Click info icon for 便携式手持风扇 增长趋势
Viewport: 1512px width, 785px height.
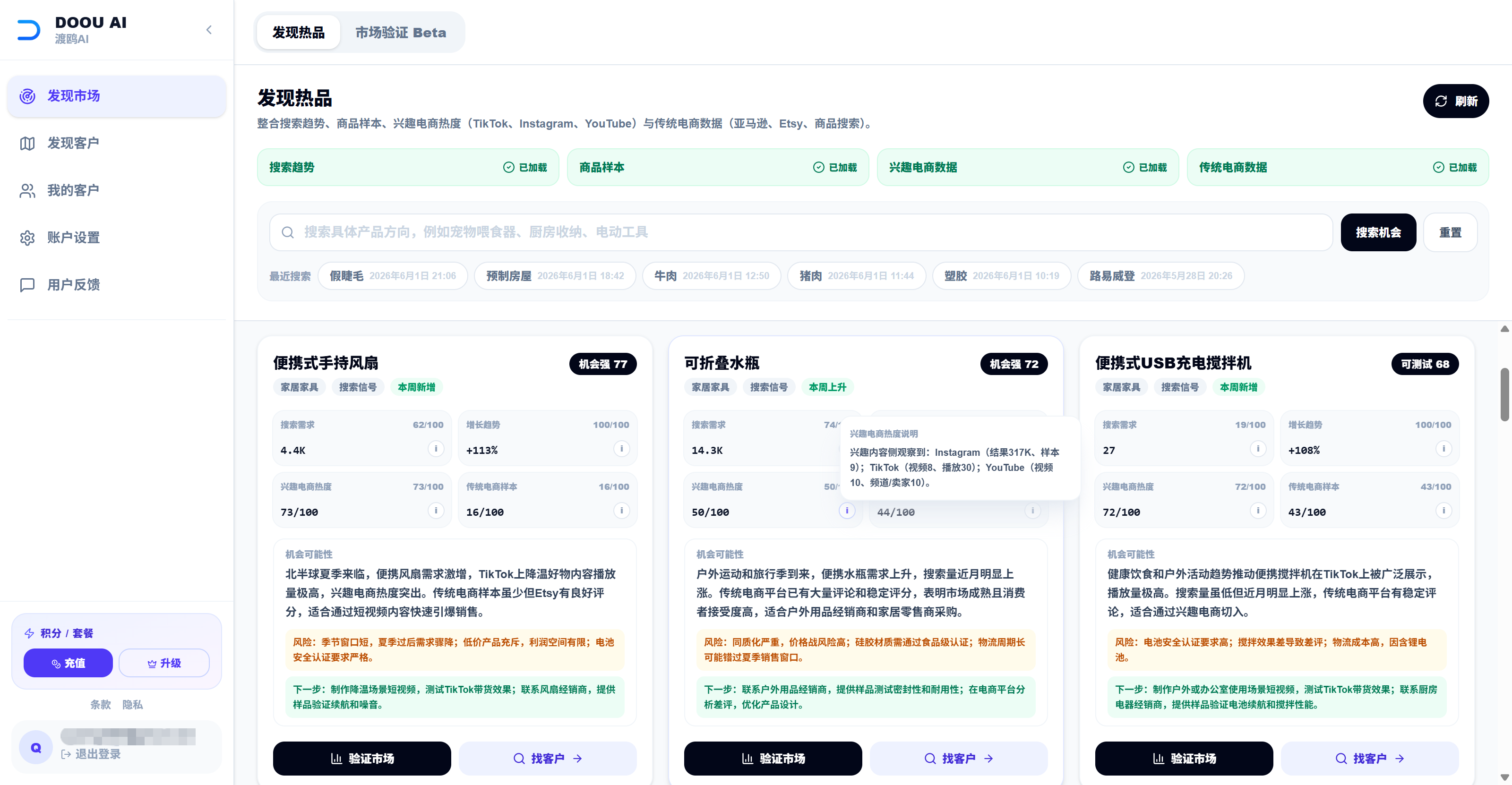[x=622, y=449]
